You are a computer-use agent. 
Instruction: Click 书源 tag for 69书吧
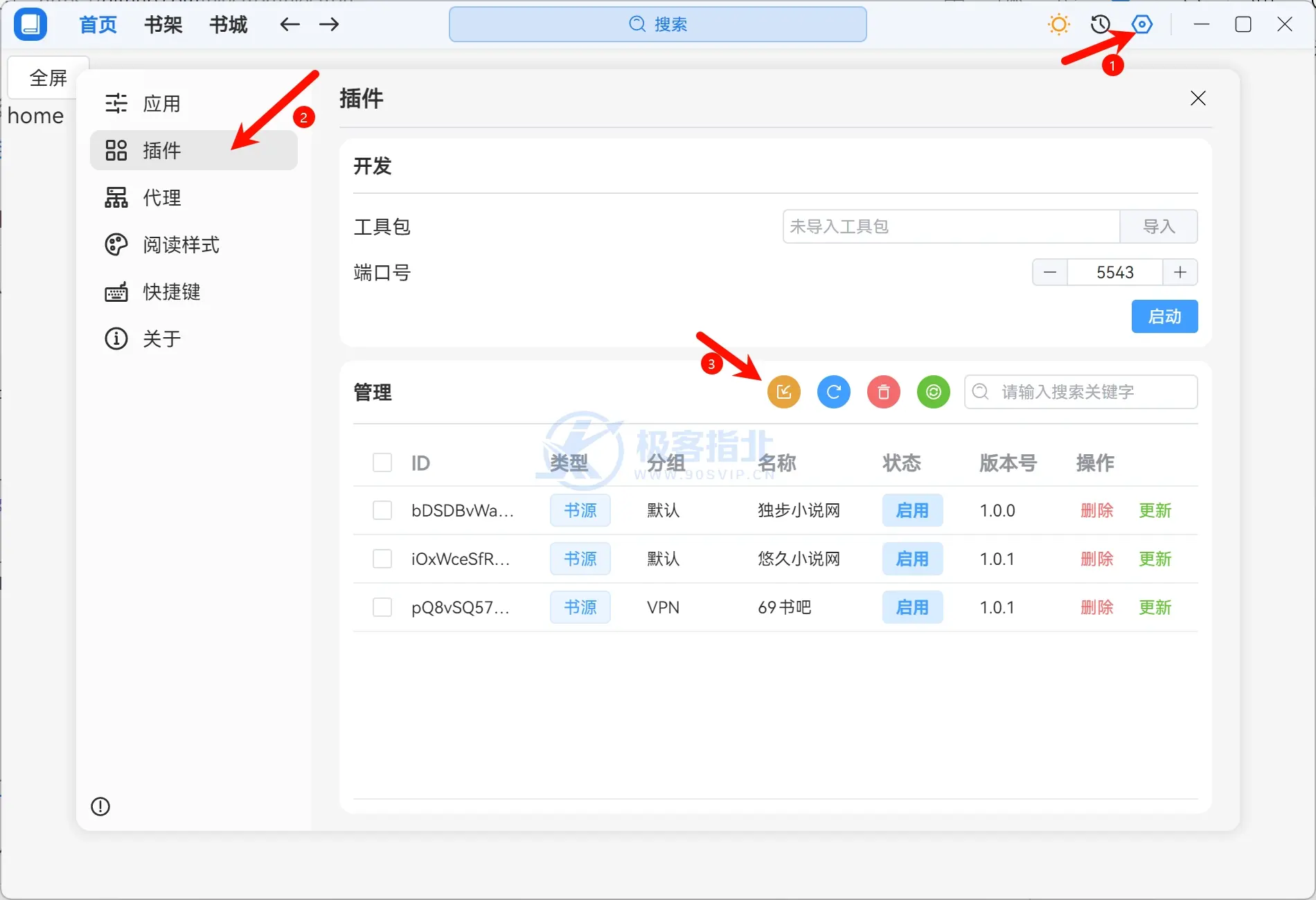point(580,607)
